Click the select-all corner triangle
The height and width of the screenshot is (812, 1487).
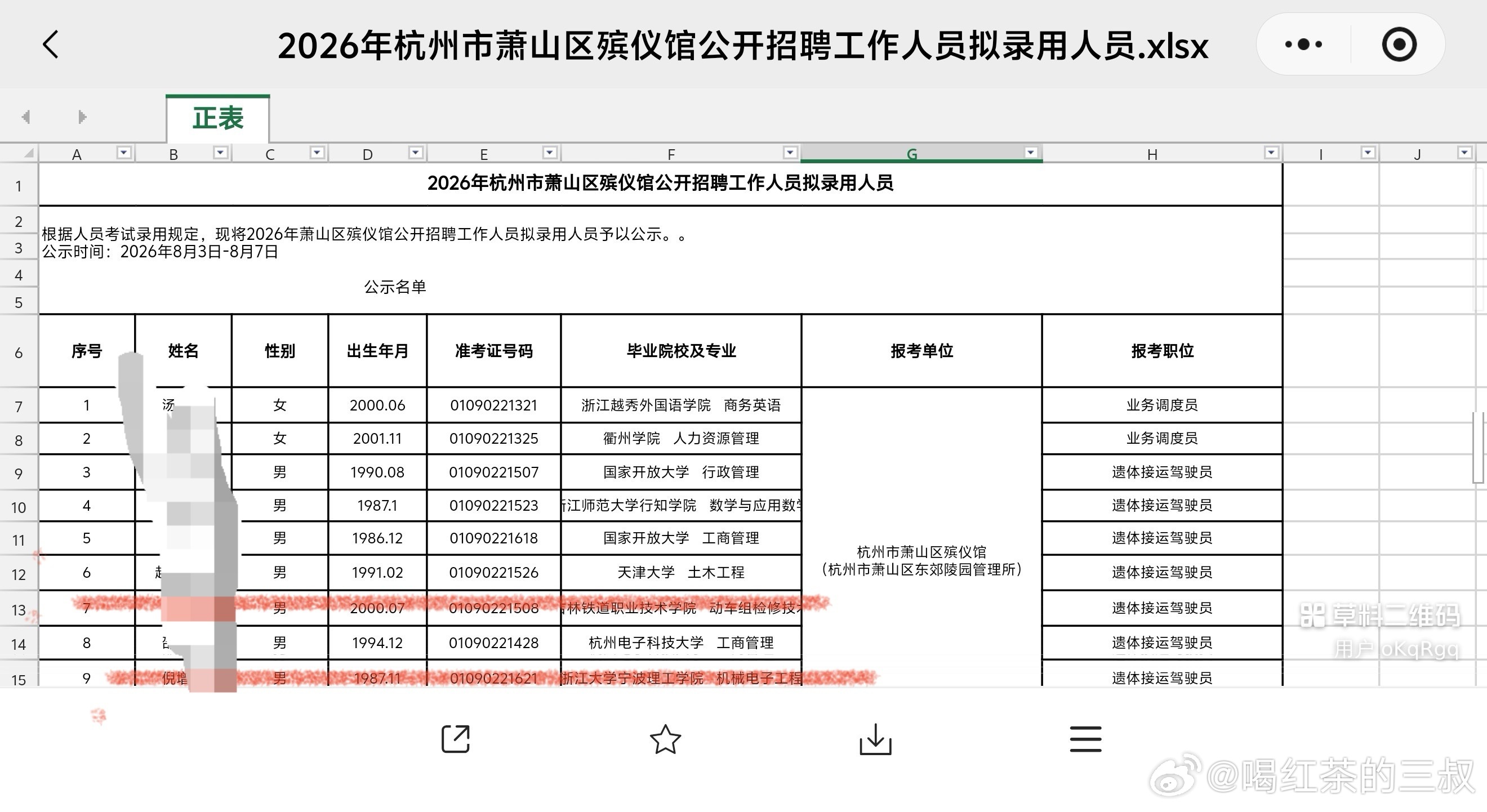point(28,154)
